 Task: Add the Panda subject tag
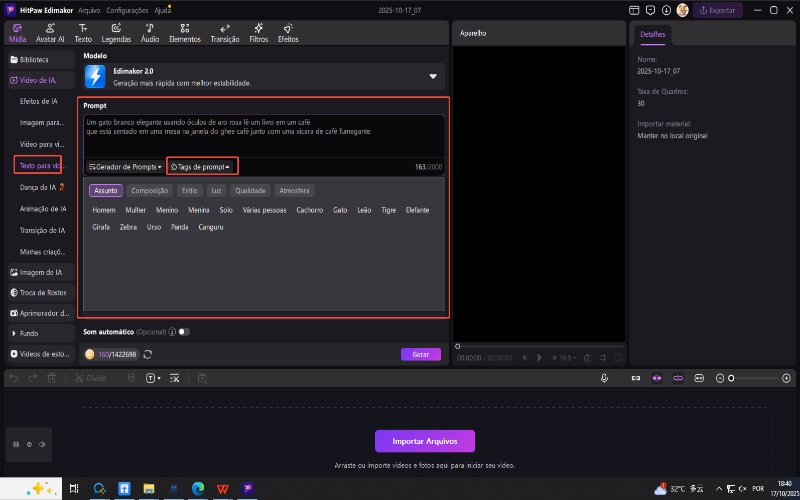(x=180, y=227)
